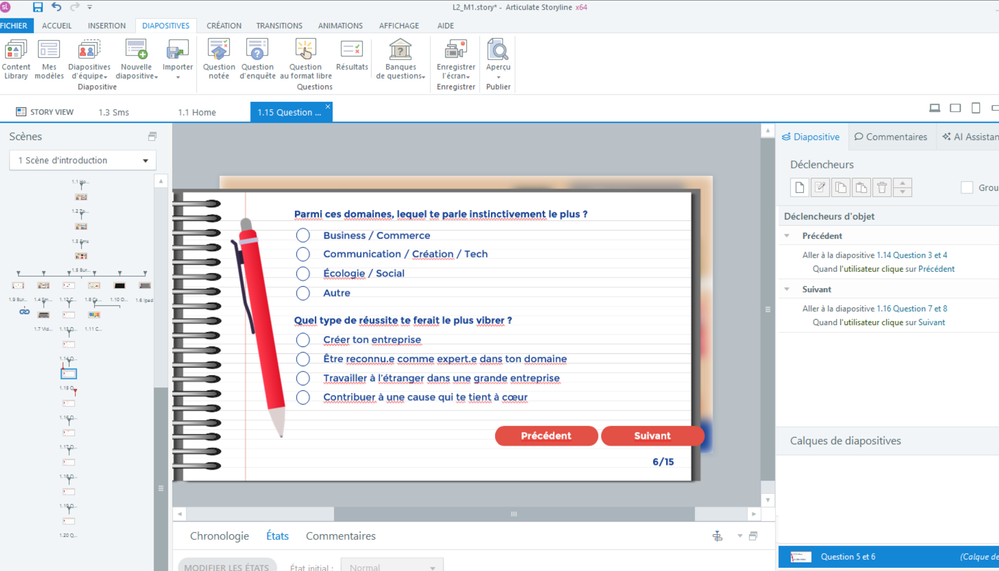Insert a Question notée slide
The width and height of the screenshot is (999, 571).
219,58
